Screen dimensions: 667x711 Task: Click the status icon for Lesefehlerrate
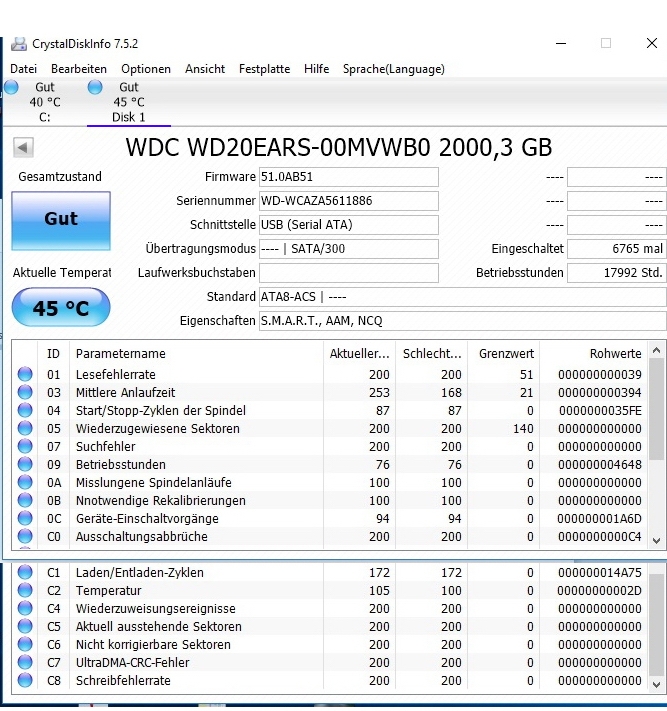pyautogui.click(x=25, y=374)
